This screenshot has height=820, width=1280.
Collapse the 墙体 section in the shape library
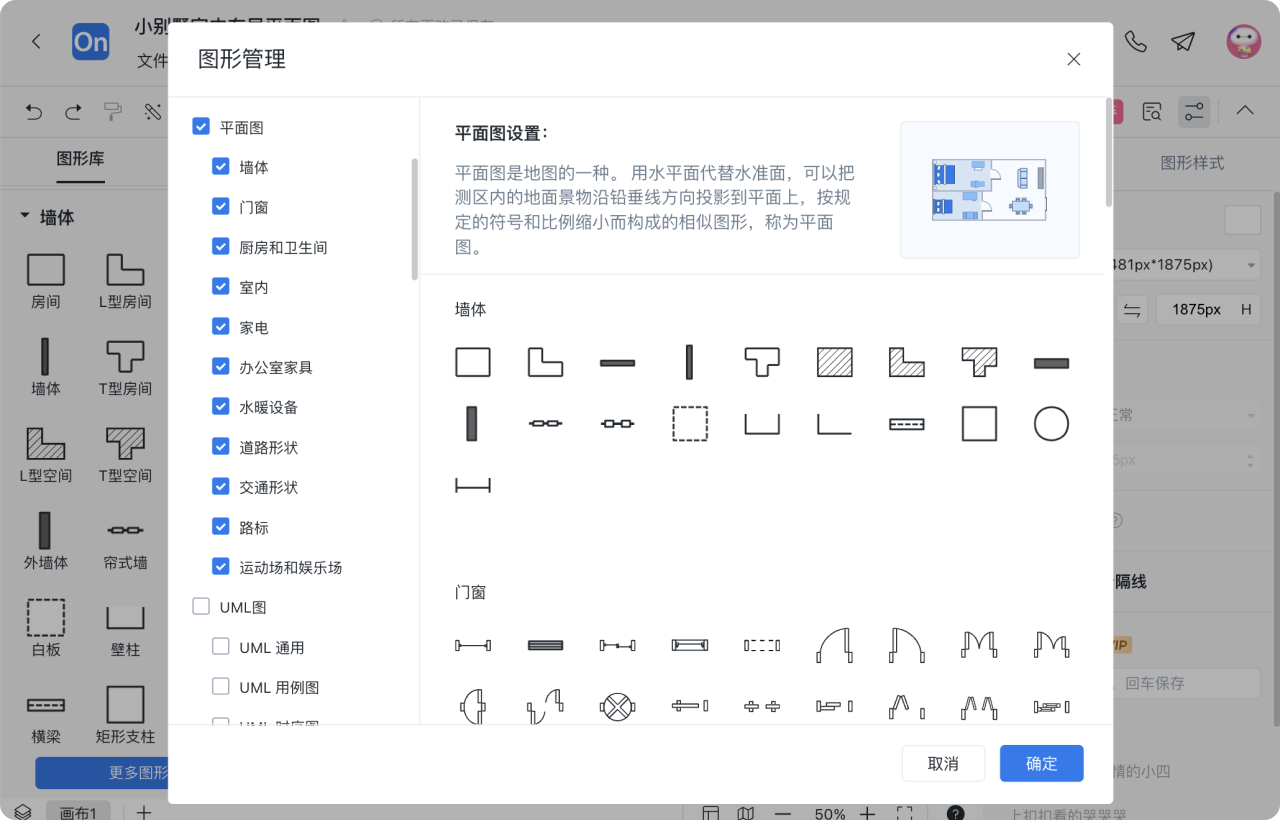coord(23,216)
